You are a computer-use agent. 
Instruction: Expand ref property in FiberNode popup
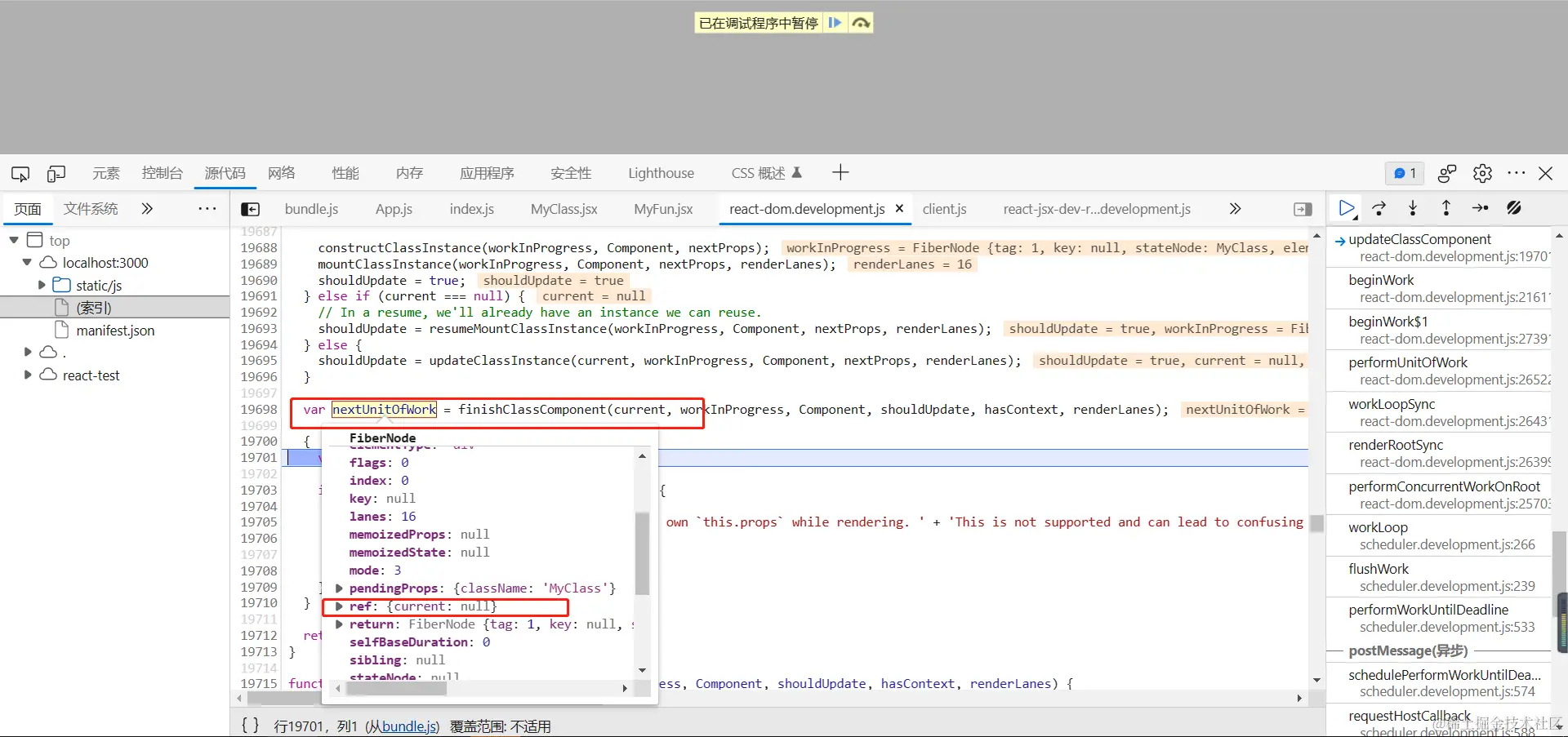click(338, 606)
